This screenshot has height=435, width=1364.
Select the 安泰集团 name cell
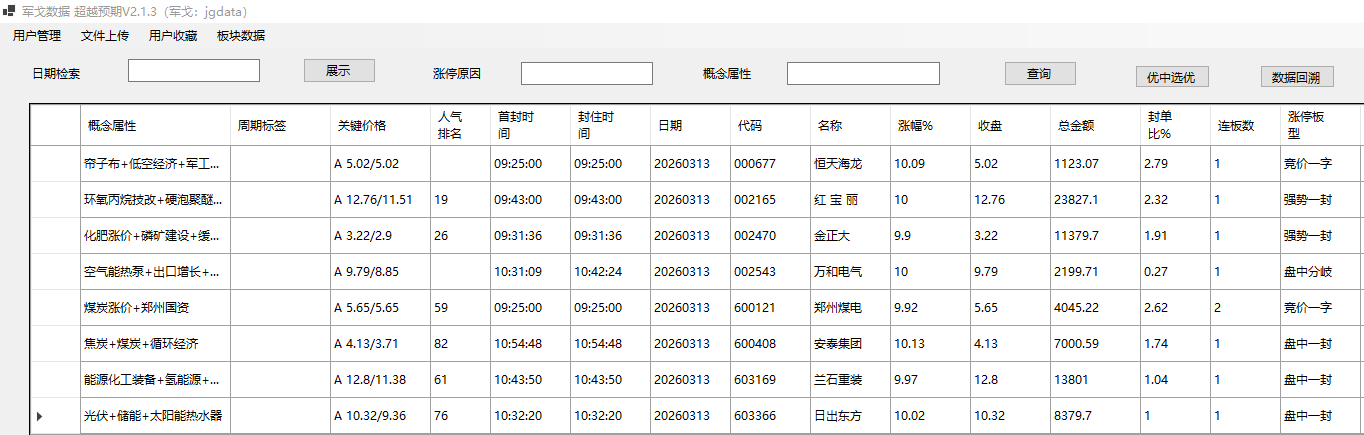[x=850, y=344]
